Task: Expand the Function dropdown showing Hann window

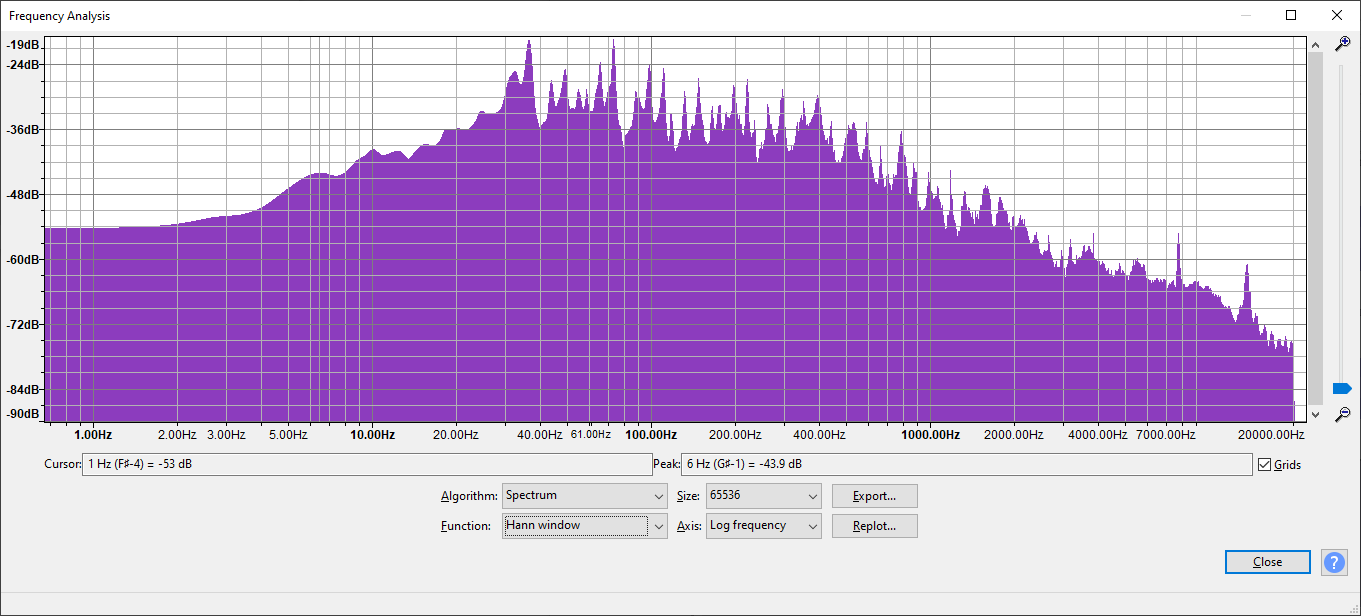Action: 584,526
